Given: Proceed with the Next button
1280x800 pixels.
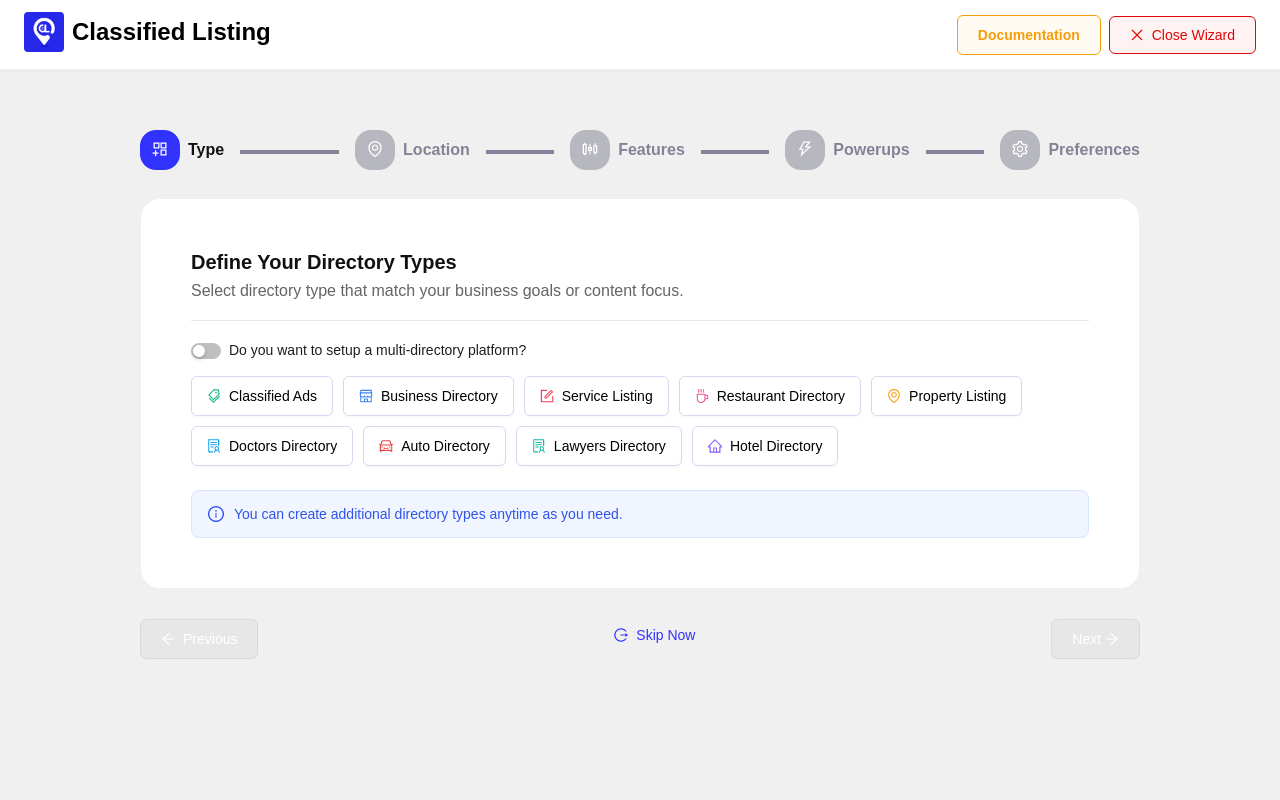Looking at the screenshot, I should (x=1095, y=639).
